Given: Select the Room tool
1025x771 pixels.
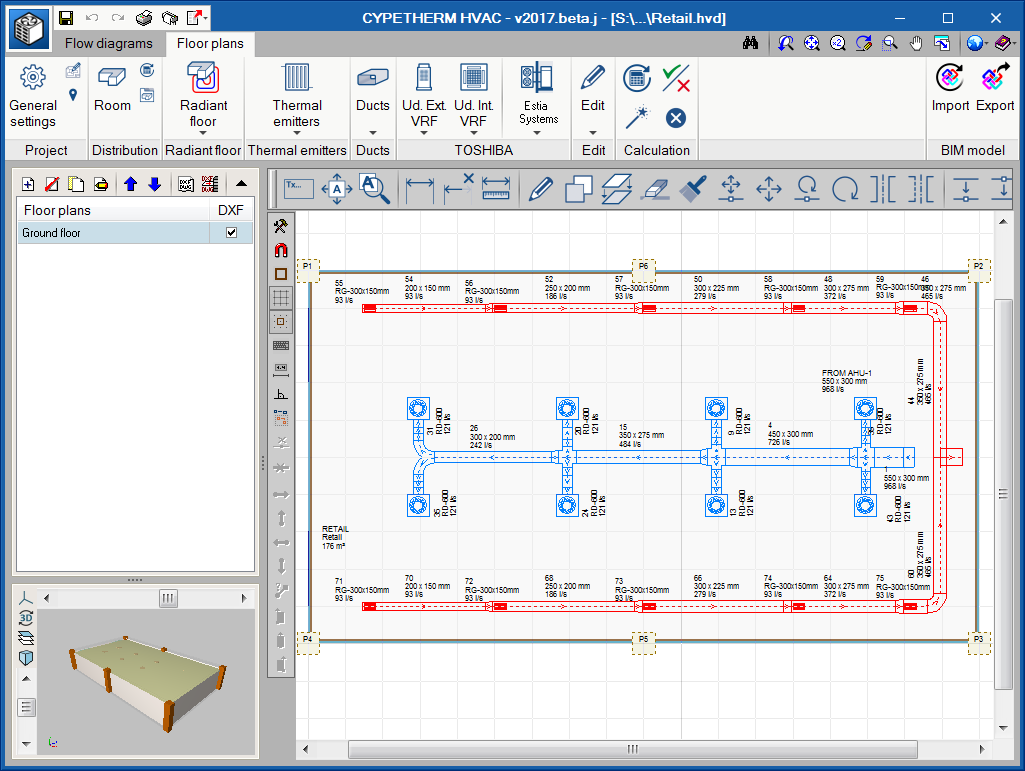Looking at the screenshot, I should [112, 88].
